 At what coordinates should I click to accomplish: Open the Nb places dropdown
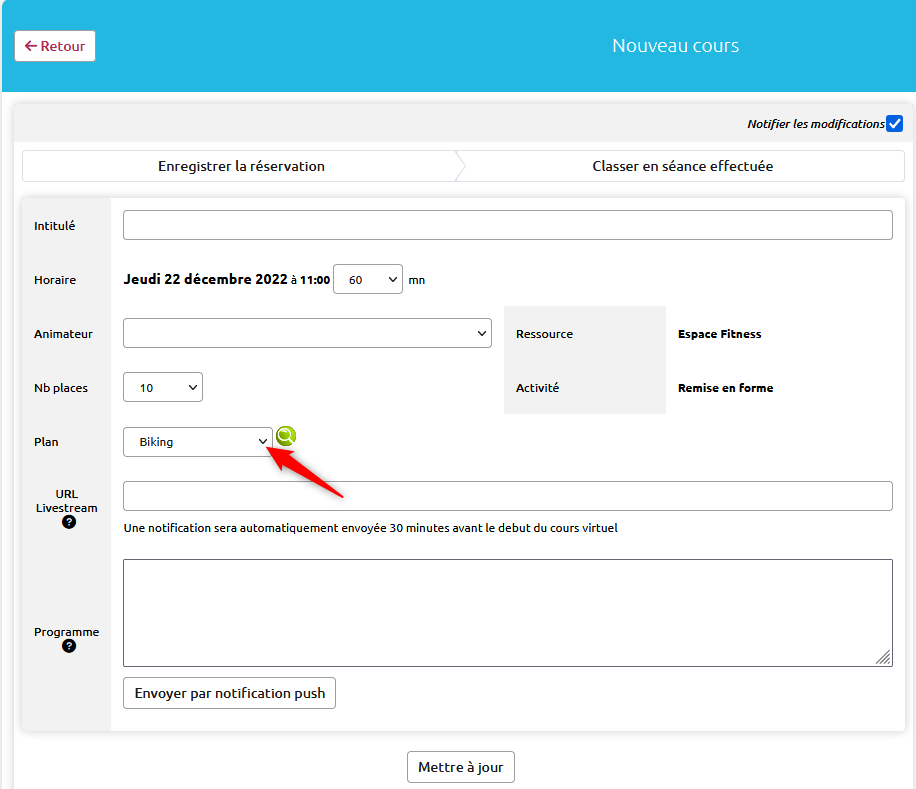point(163,387)
